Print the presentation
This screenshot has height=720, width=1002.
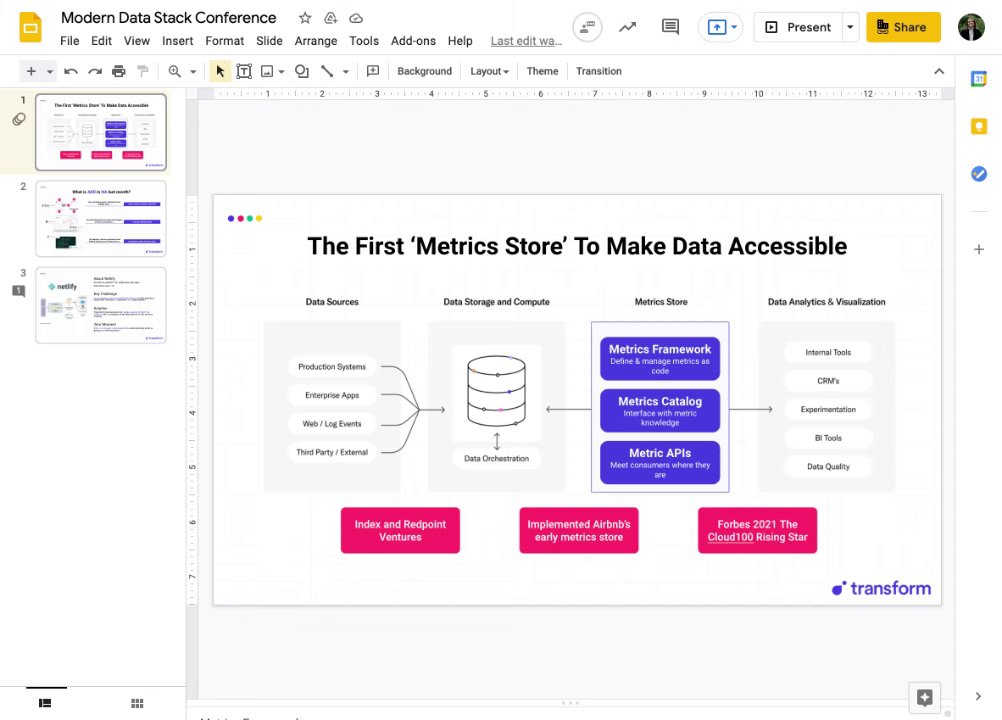coord(119,71)
